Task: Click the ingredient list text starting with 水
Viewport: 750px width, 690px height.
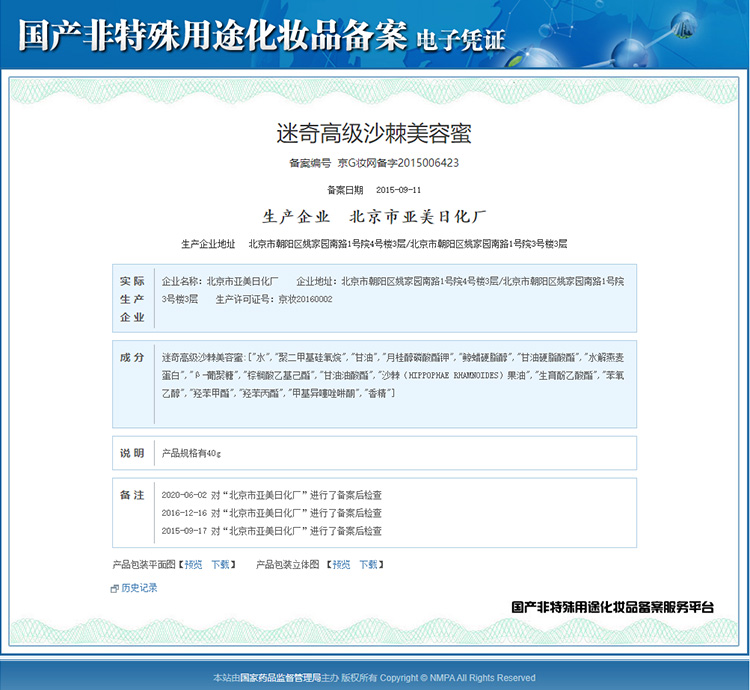Action: click(x=393, y=375)
